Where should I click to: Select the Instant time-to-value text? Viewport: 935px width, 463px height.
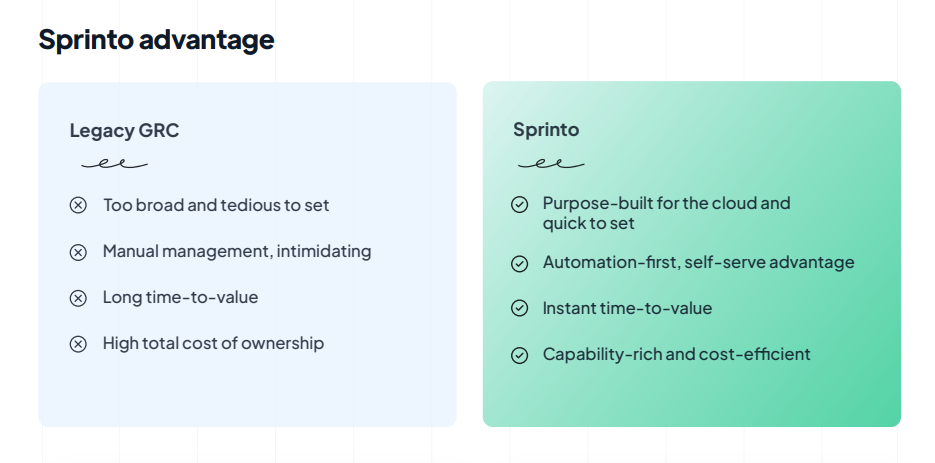627,308
